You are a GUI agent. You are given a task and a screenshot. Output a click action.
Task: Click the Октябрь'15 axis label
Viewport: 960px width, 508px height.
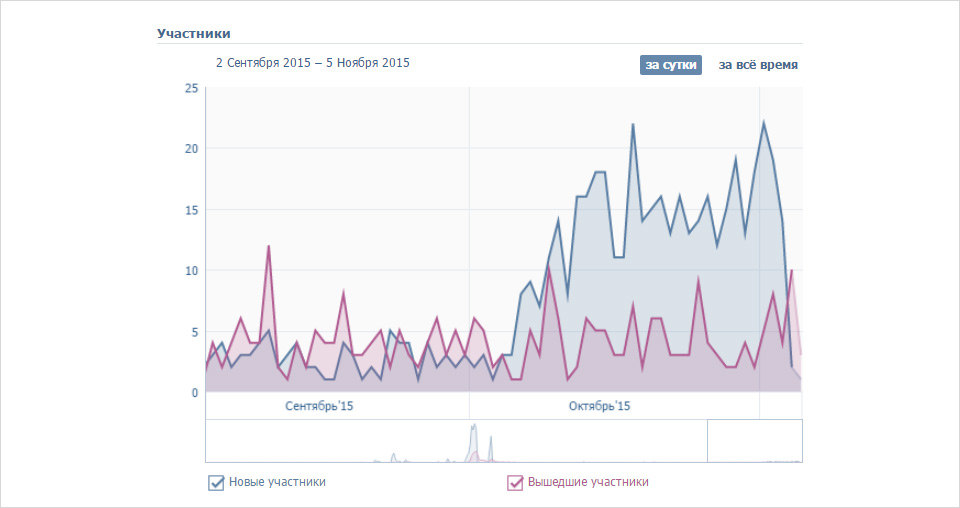click(599, 406)
